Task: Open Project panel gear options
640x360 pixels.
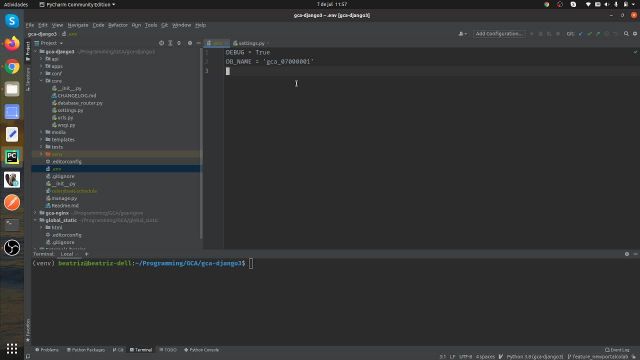Action: 190,43
